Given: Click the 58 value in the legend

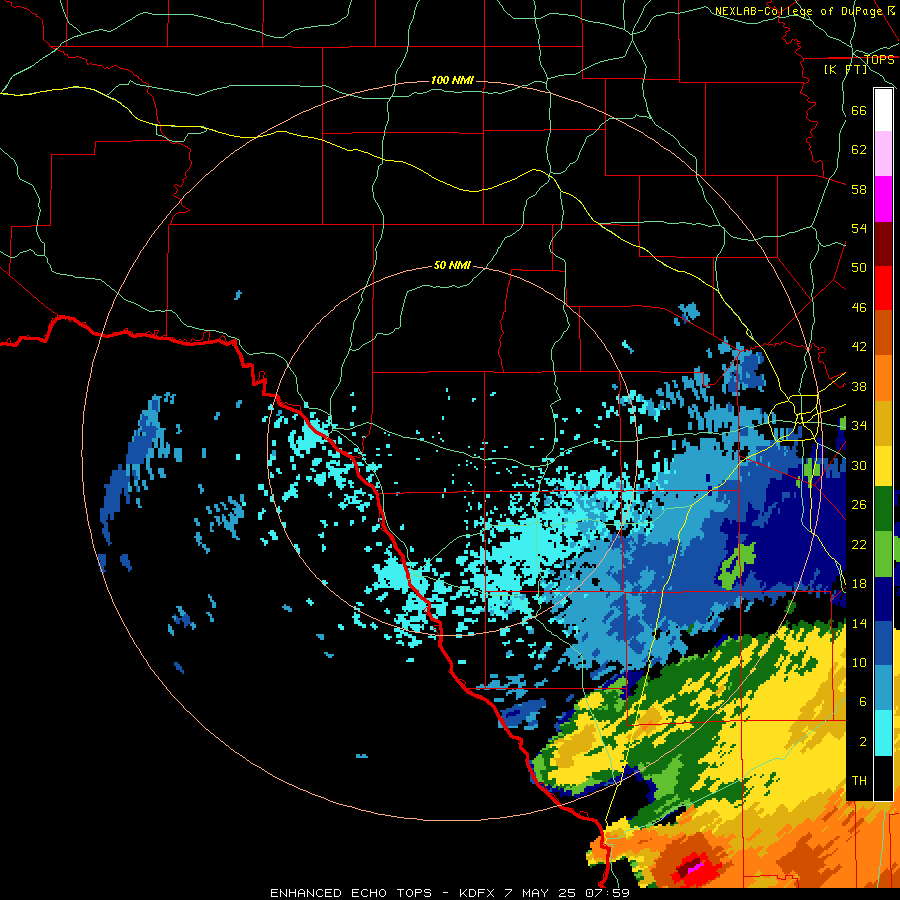Looking at the screenshot, I should (x=859, y=189).
